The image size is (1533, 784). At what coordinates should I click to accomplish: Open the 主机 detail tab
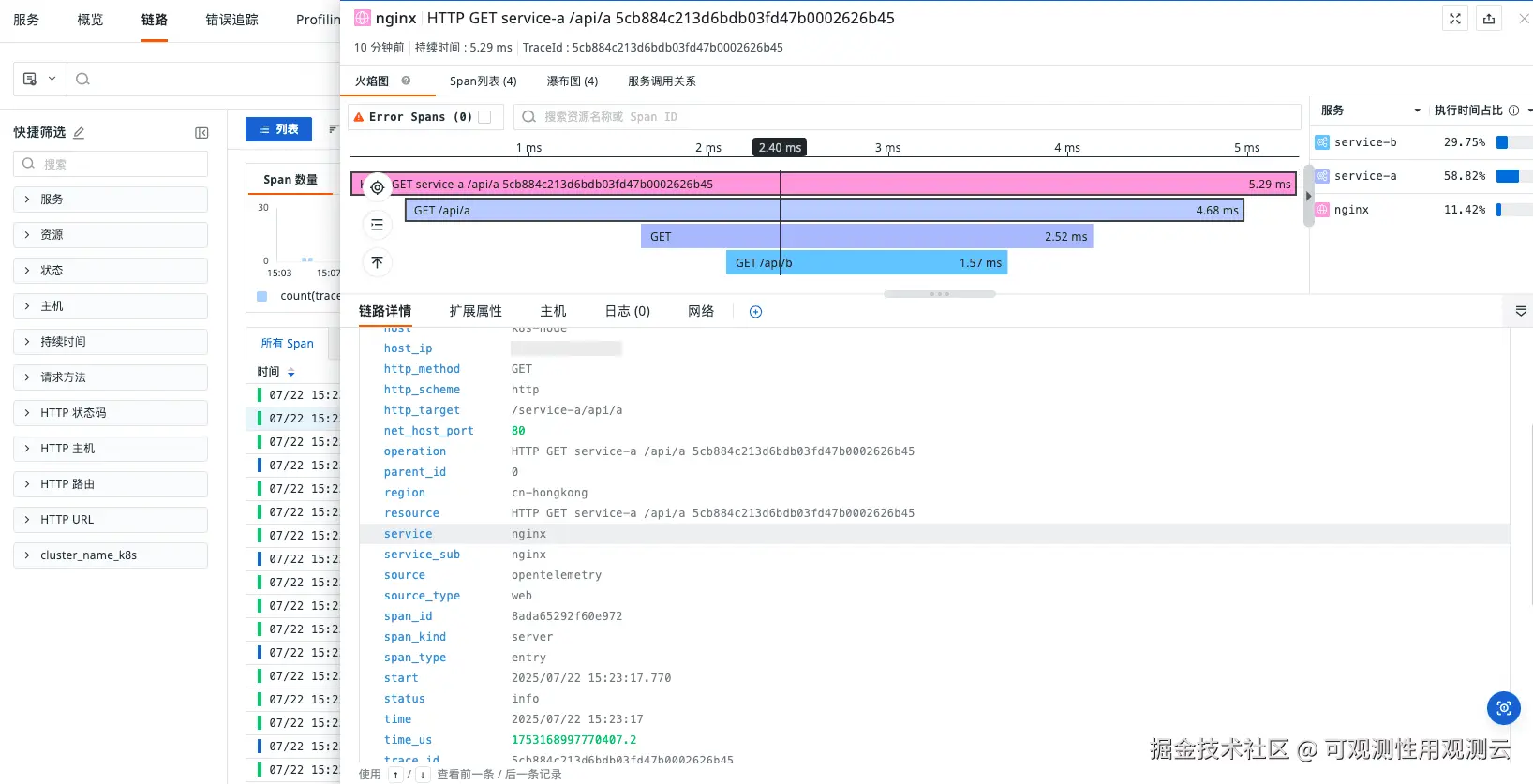pos(553,311)
